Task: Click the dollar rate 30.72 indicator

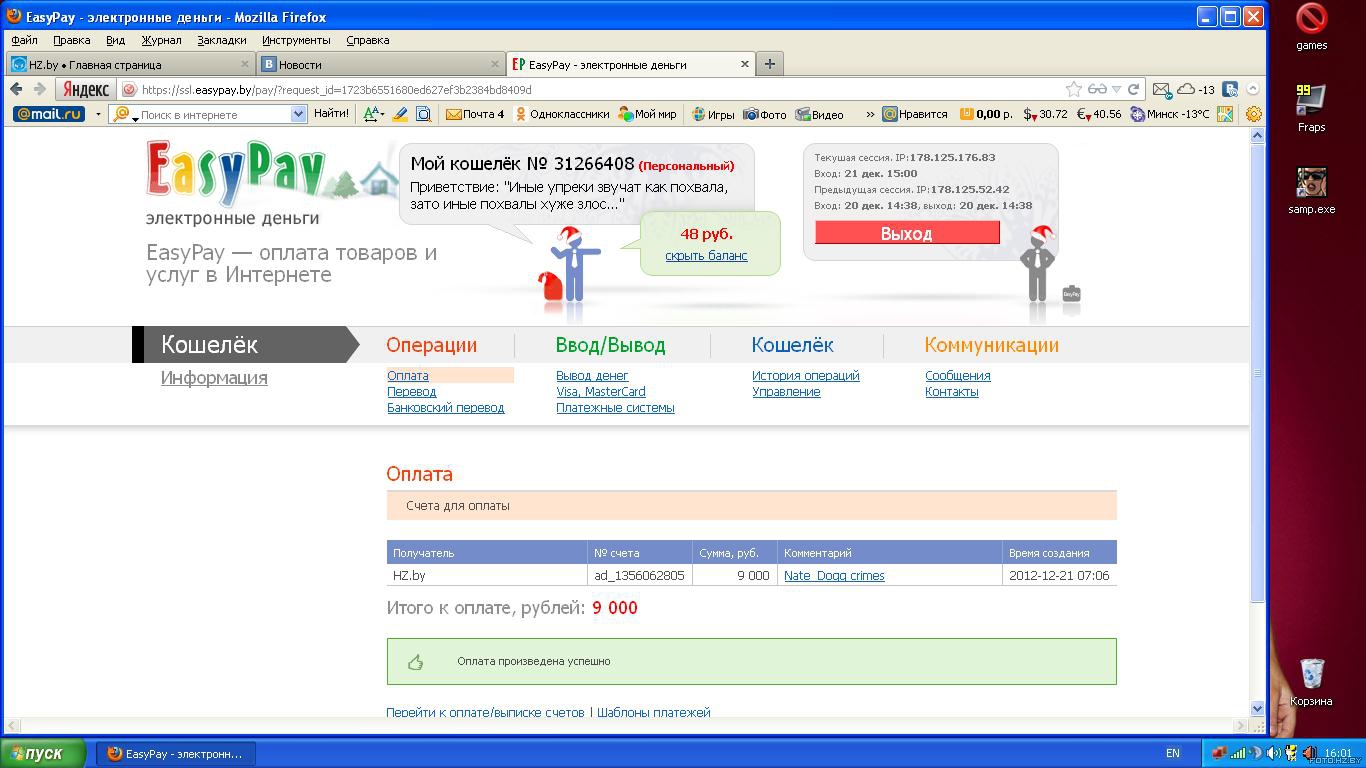Action: [x=1045, y=114]
